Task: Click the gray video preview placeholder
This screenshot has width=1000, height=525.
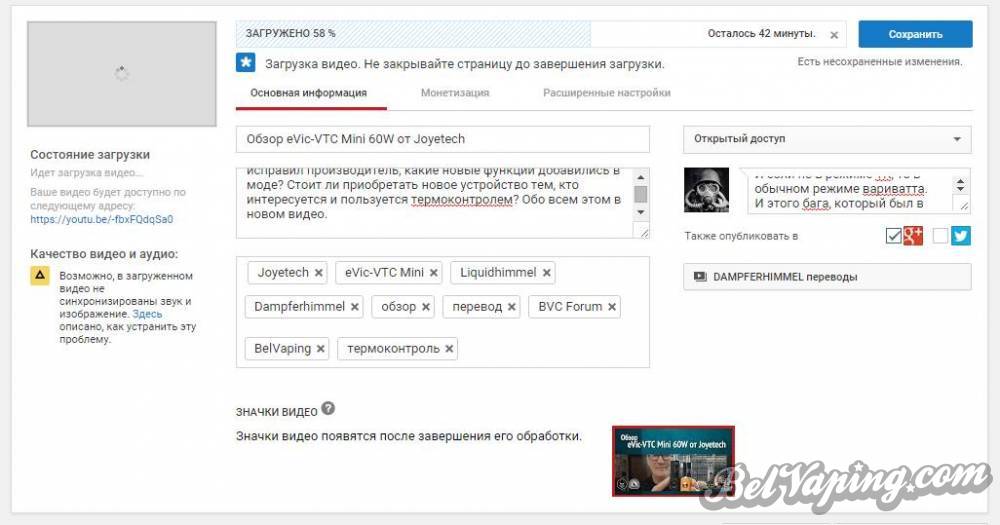Action: (122, 74)
